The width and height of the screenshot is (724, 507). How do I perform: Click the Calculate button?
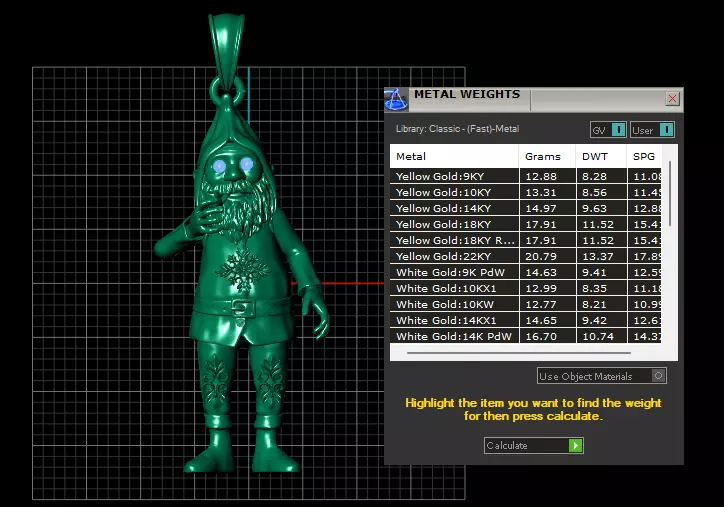[x=534, y=446]
